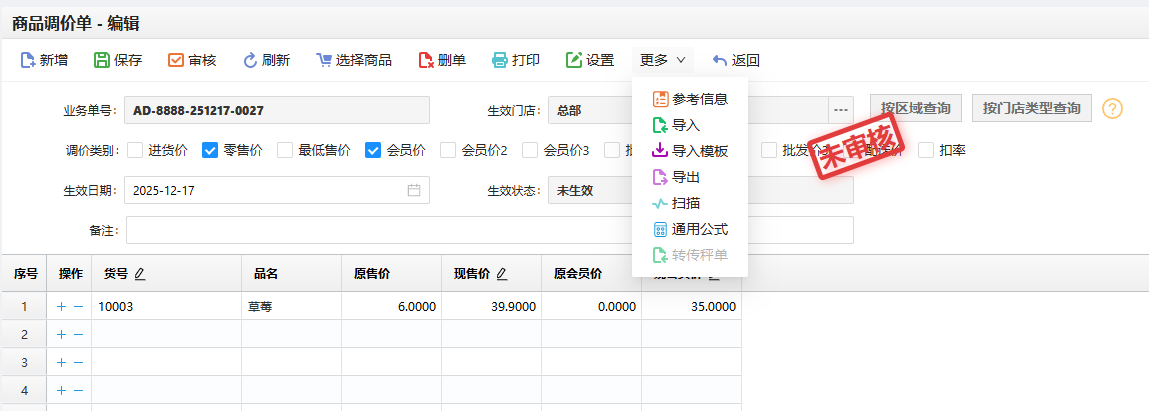Refresh the form using 刷新
This screenshot has width=1149, height=411.
tap(250, 60)
